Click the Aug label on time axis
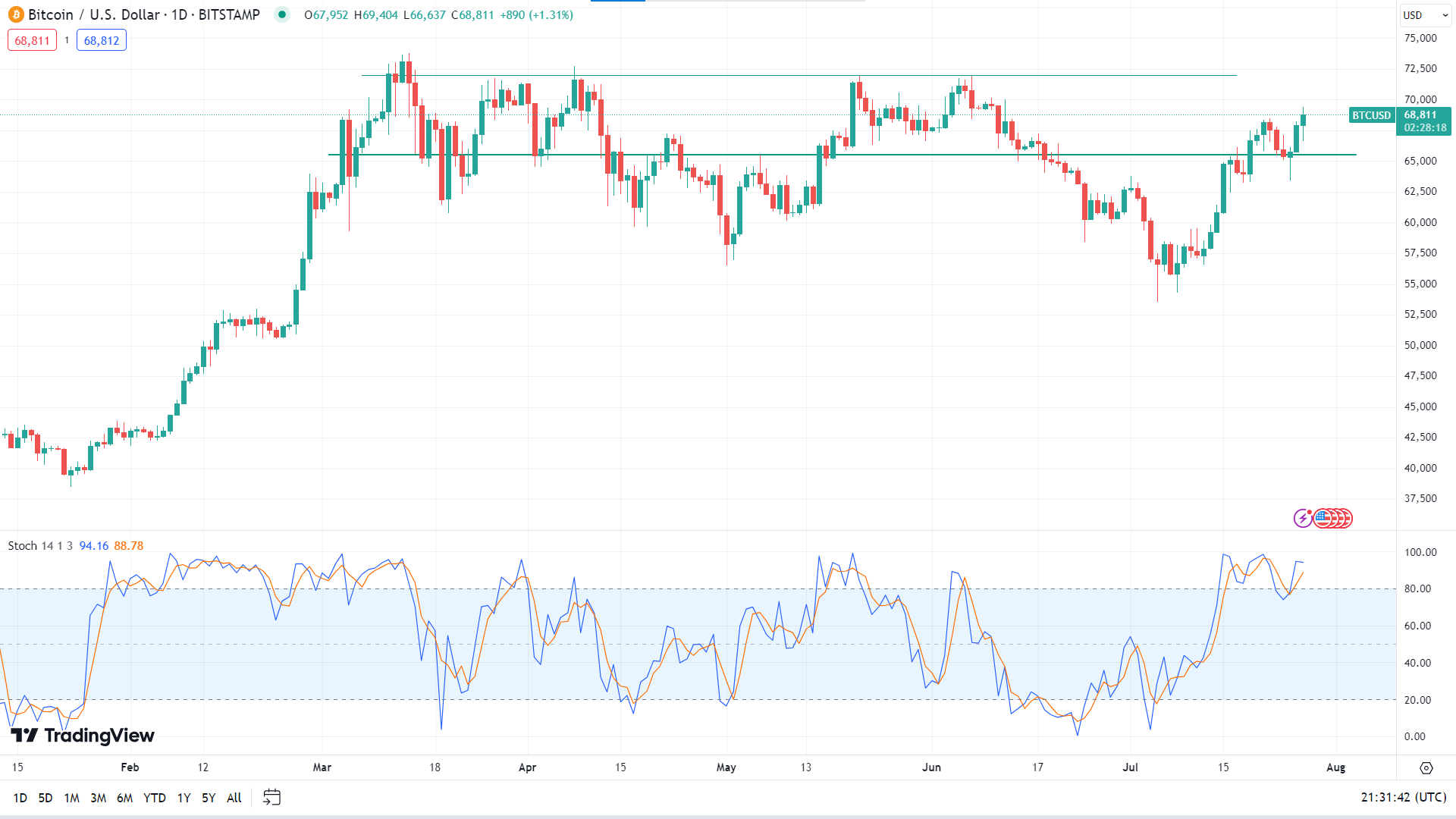The height and width of the screenshot is (819, 1456). [1335, 767]
